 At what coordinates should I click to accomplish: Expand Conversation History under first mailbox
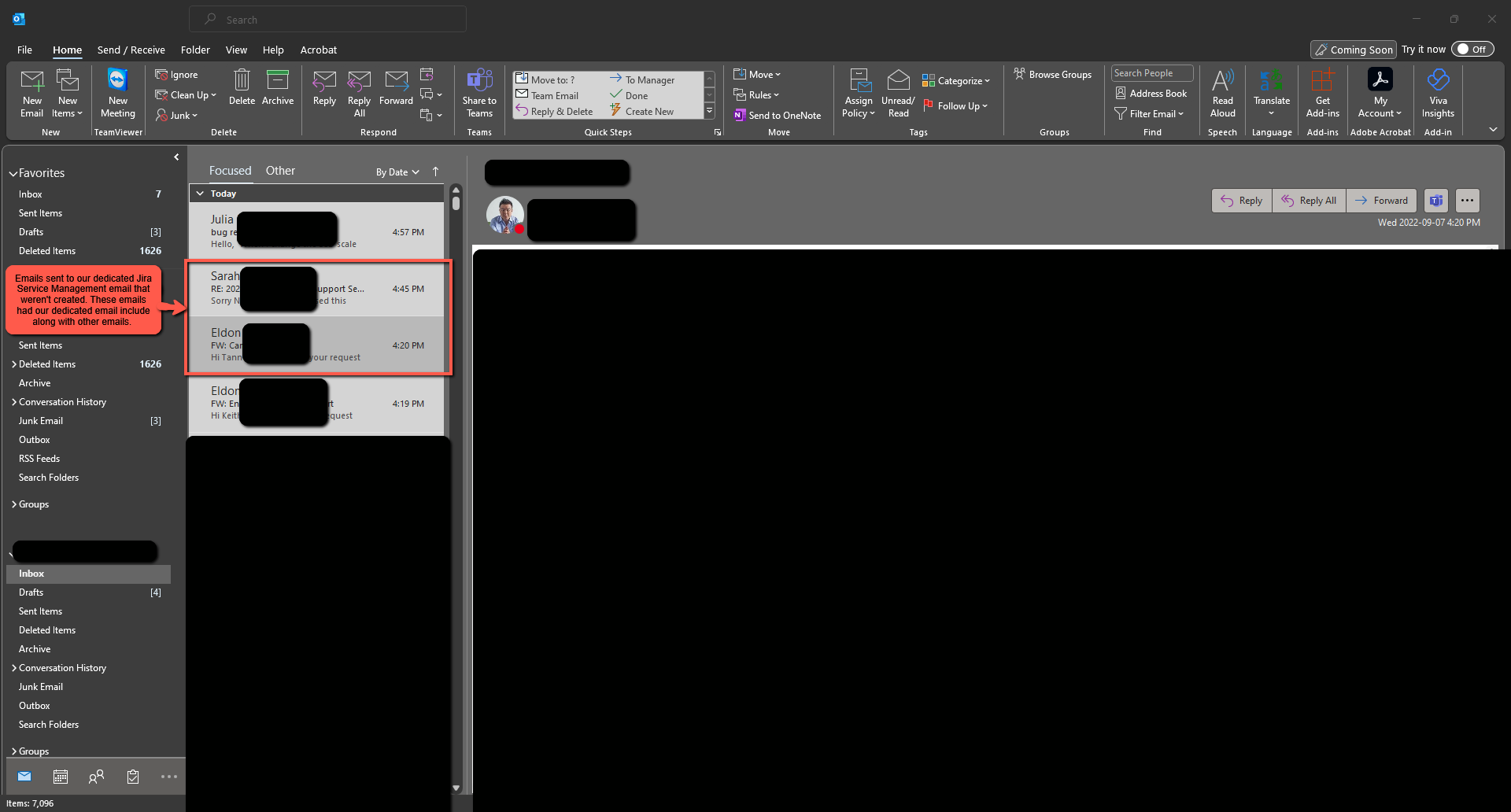(x=14, y=402)
